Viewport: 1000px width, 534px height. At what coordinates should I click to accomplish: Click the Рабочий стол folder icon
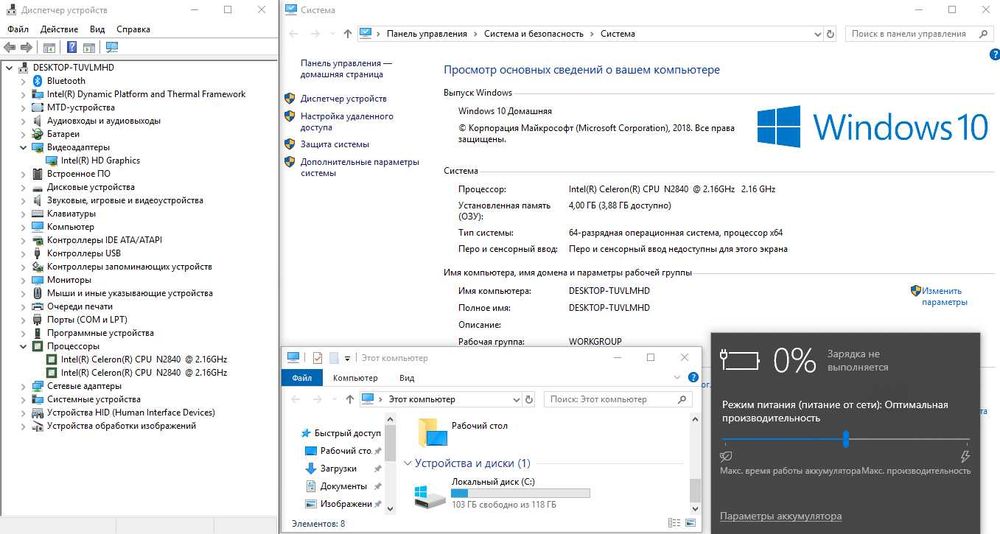pyautogui.click(x=432, y=432)
